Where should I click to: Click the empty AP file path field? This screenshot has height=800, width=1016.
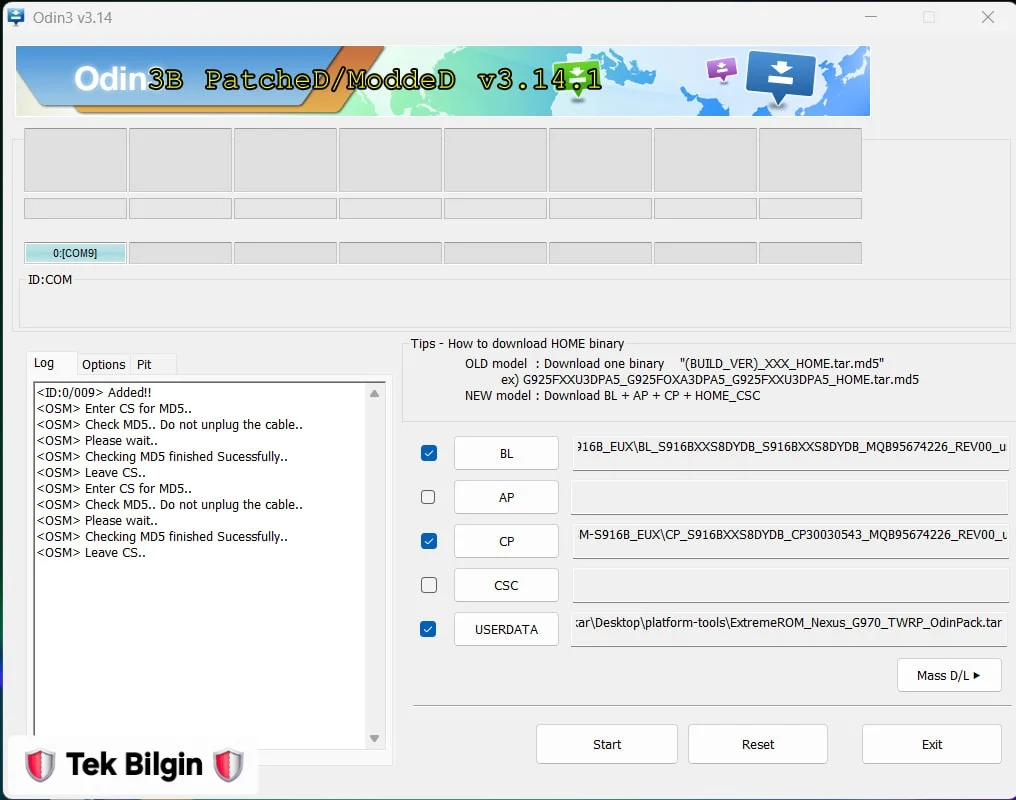pyautogui.click(x=790, y=497)
